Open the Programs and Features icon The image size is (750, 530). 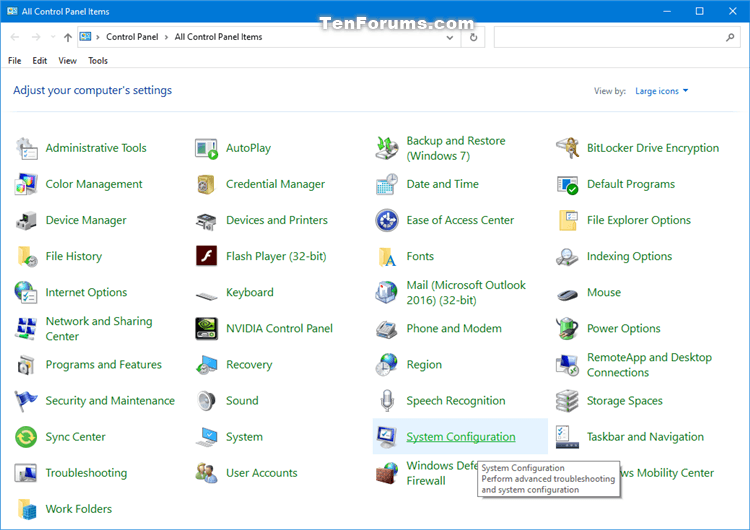point(26,365)
